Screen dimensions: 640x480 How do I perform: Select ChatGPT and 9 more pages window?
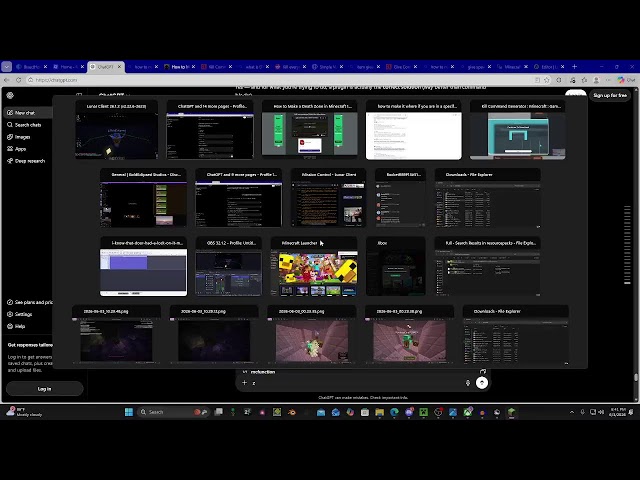tap(238, 198)
